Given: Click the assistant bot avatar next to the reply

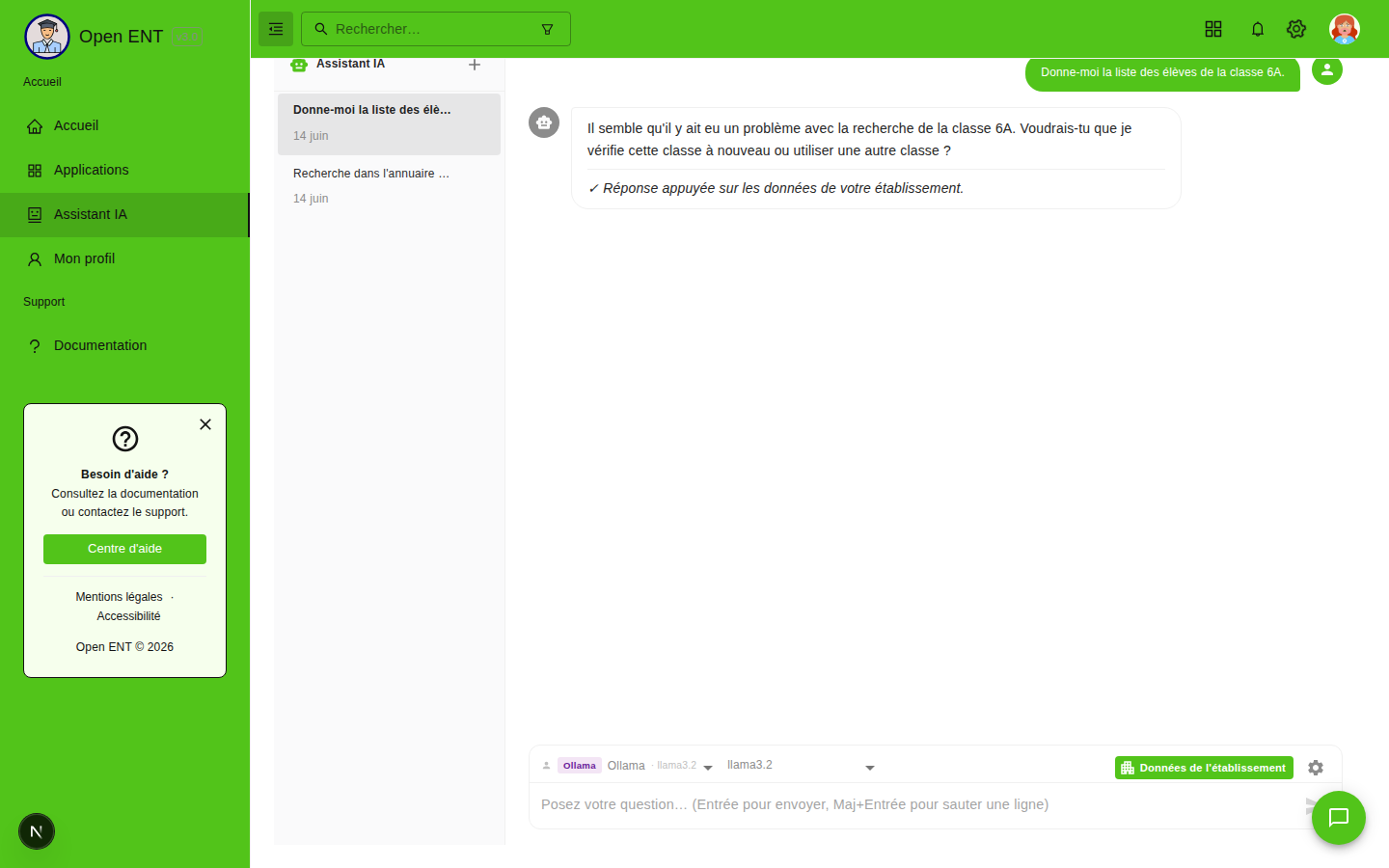Looking at the screenshot, I should click(x=544, y=122).
